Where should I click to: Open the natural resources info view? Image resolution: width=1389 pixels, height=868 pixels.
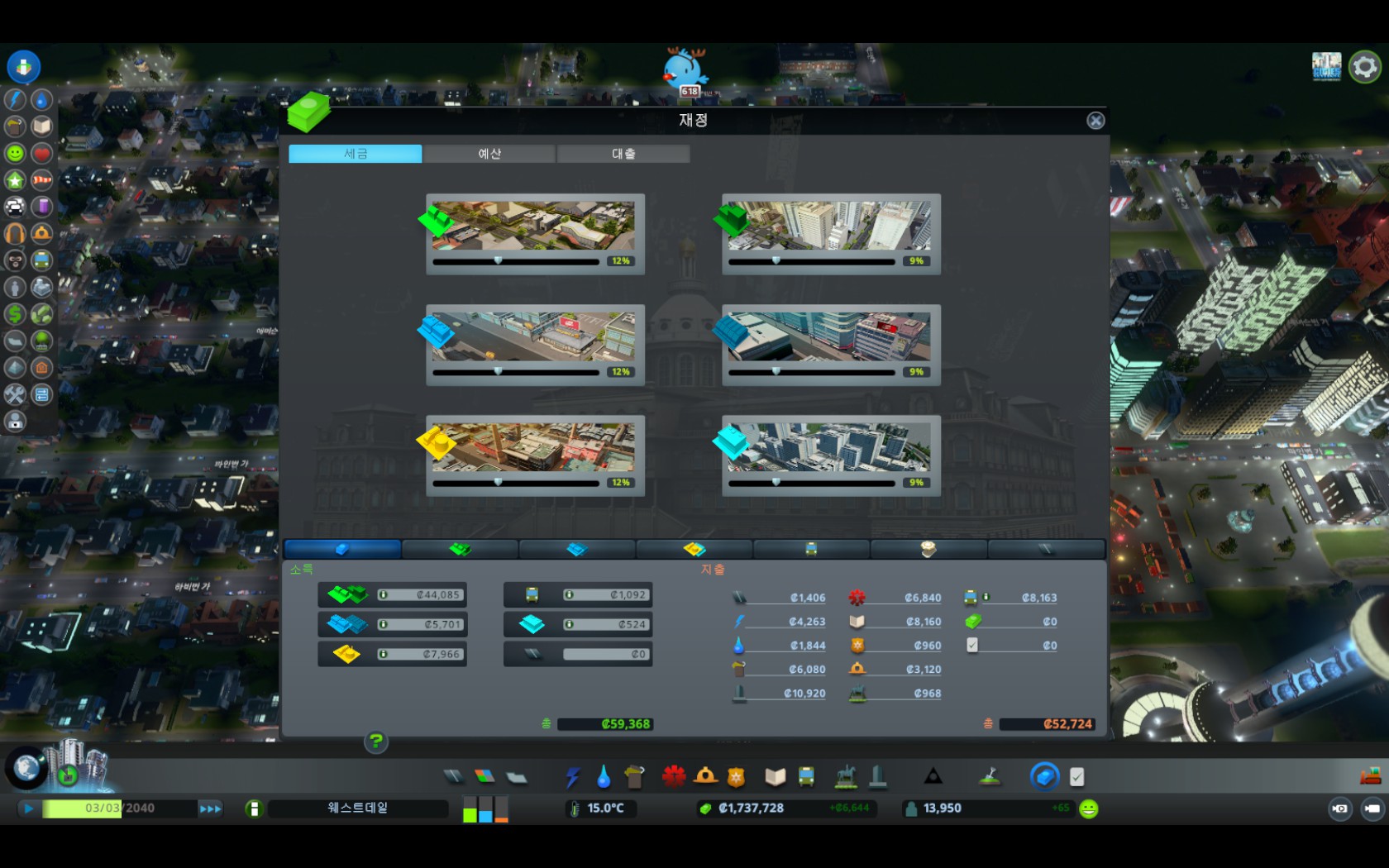(42, 314)
